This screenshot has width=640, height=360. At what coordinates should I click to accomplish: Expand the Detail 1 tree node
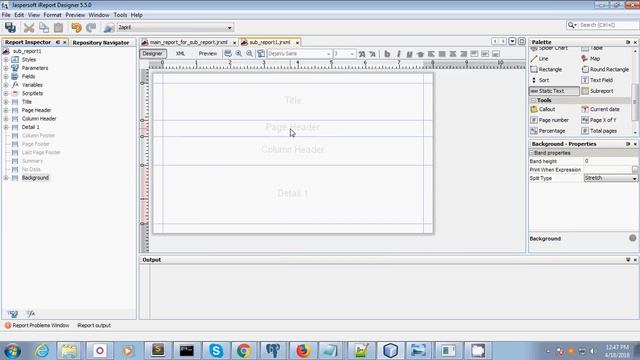(x=6, y=127)
